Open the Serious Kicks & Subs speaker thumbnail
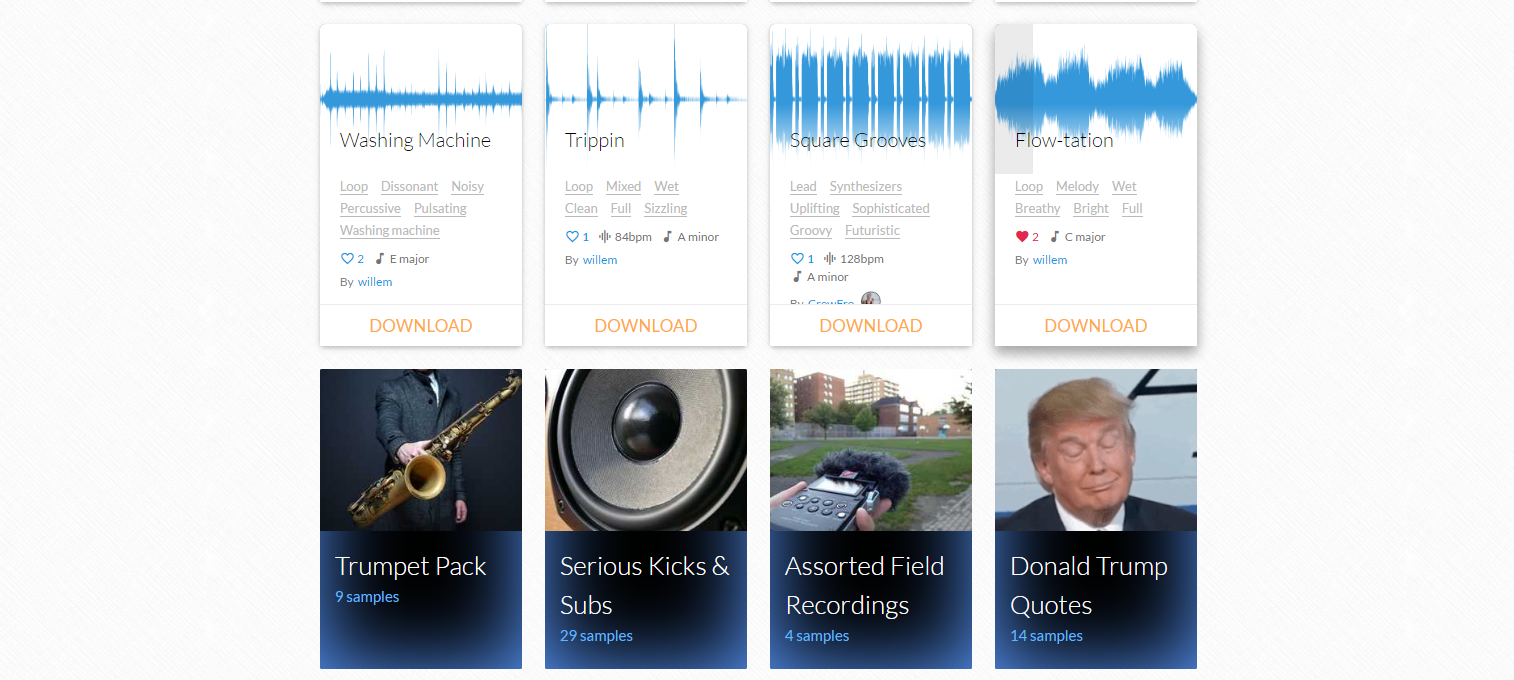 [646, 450]
